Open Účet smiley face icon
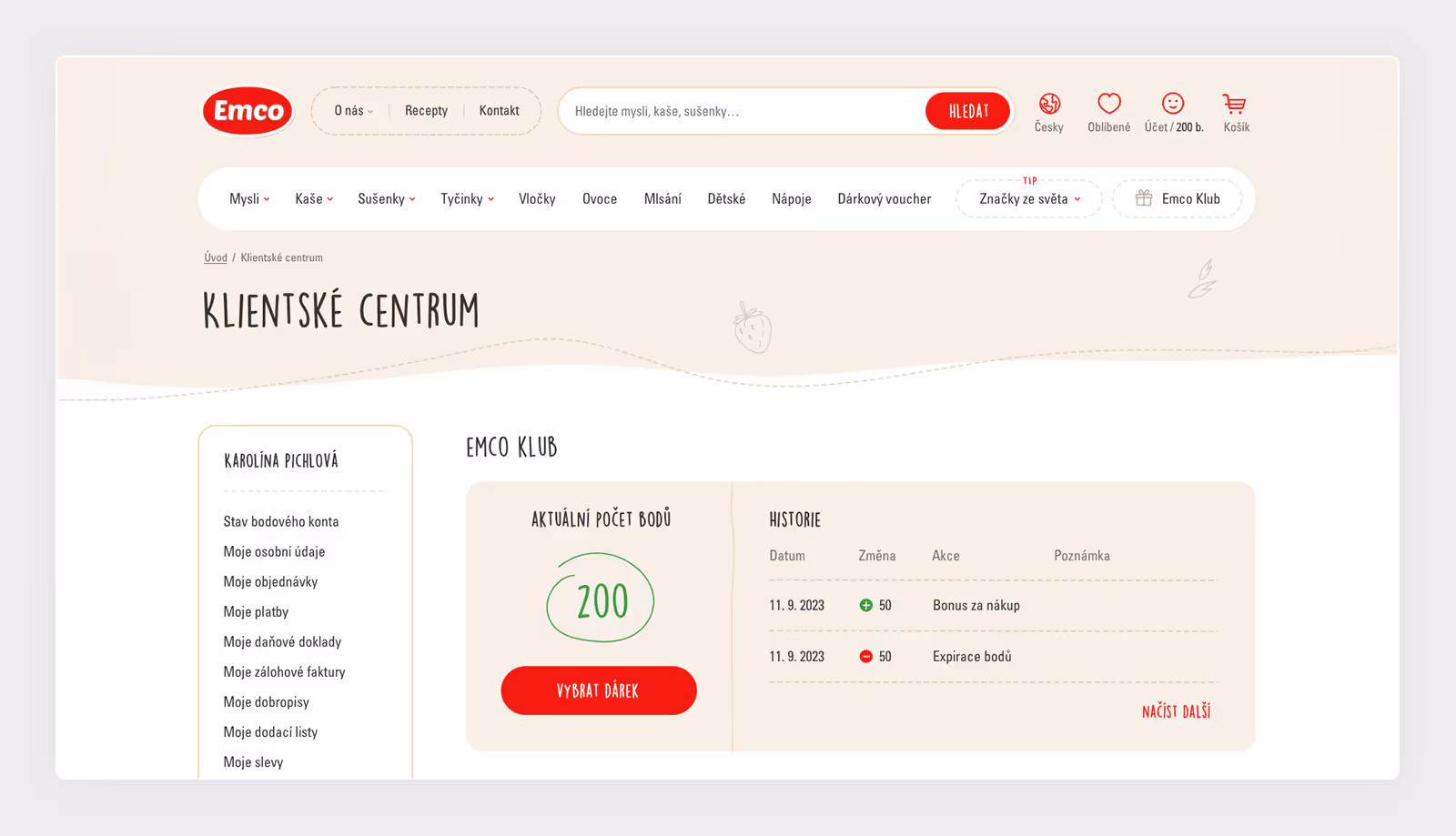This screenshot has width=1456, height=836. 1173,104
